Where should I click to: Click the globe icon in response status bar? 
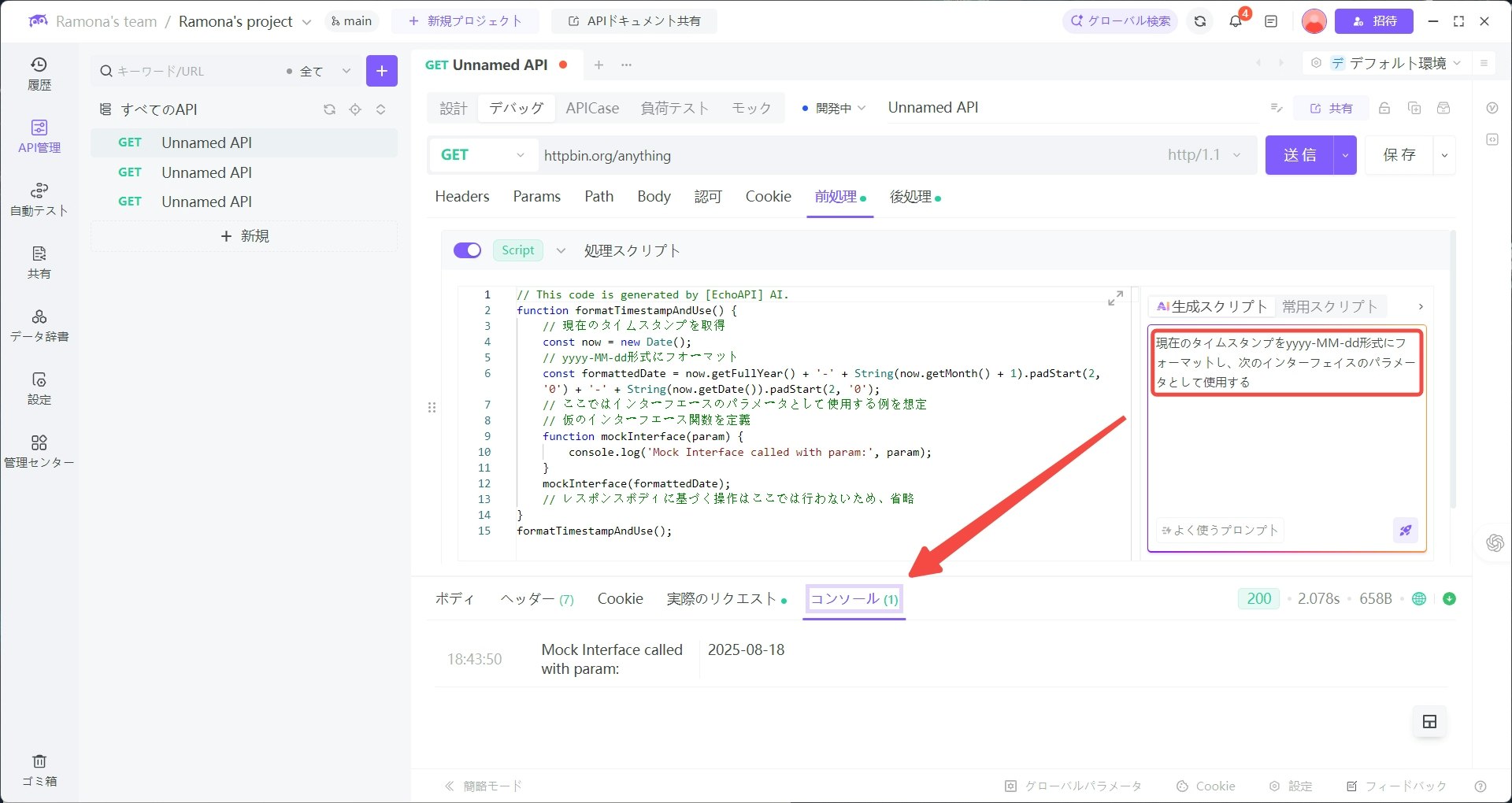point(1419,599)
